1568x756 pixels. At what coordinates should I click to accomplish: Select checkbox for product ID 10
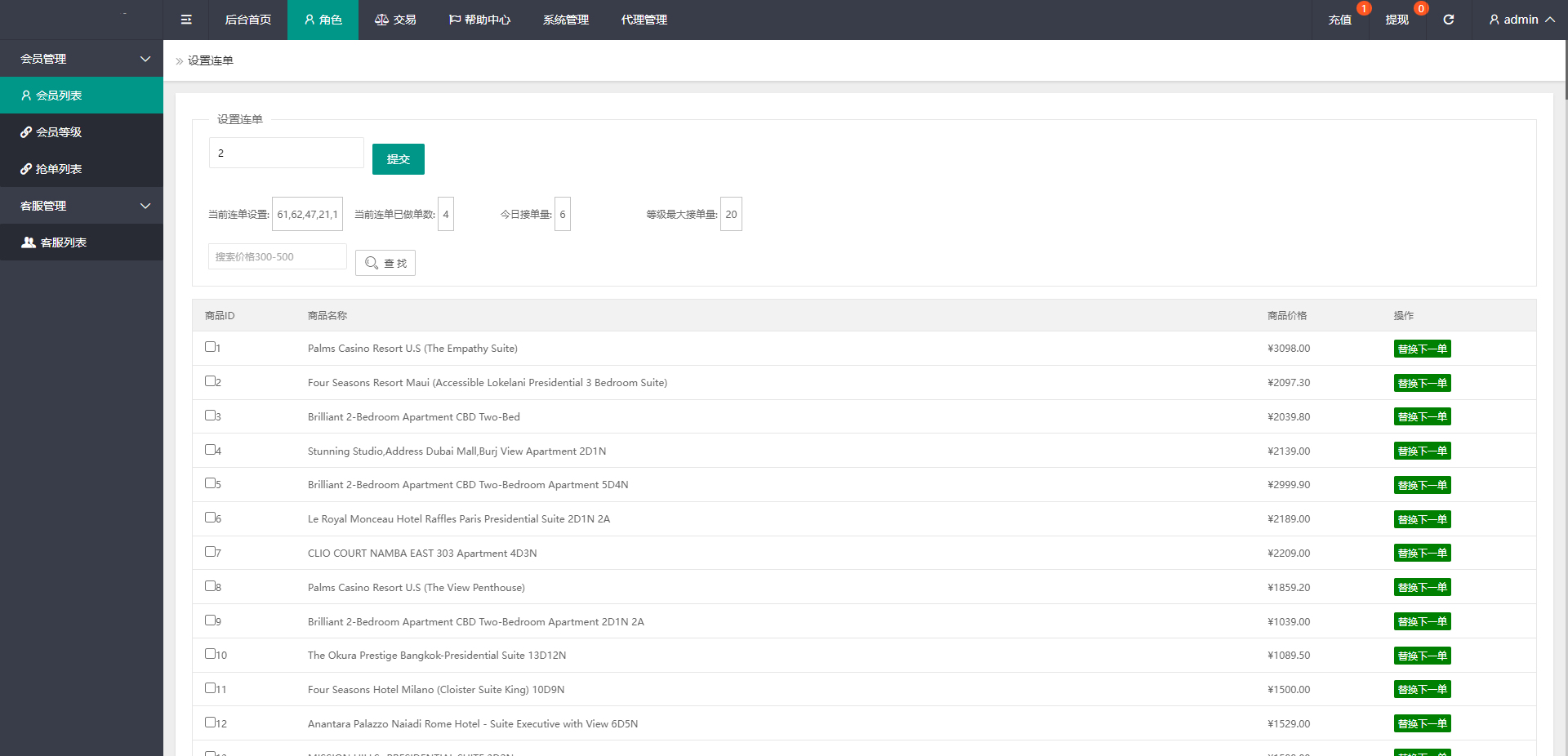[210, 654]
